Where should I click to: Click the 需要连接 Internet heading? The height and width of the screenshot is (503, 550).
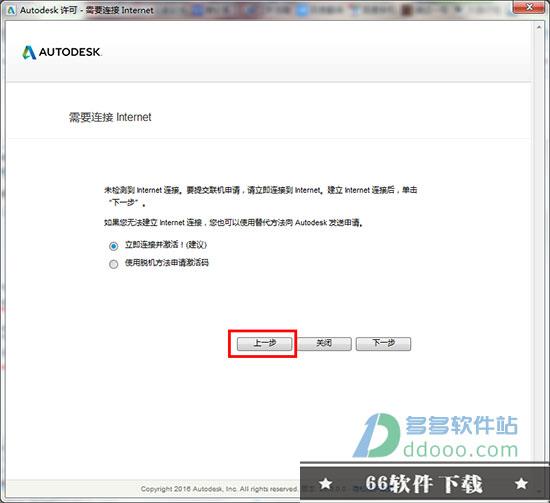[x=110, y=117]
